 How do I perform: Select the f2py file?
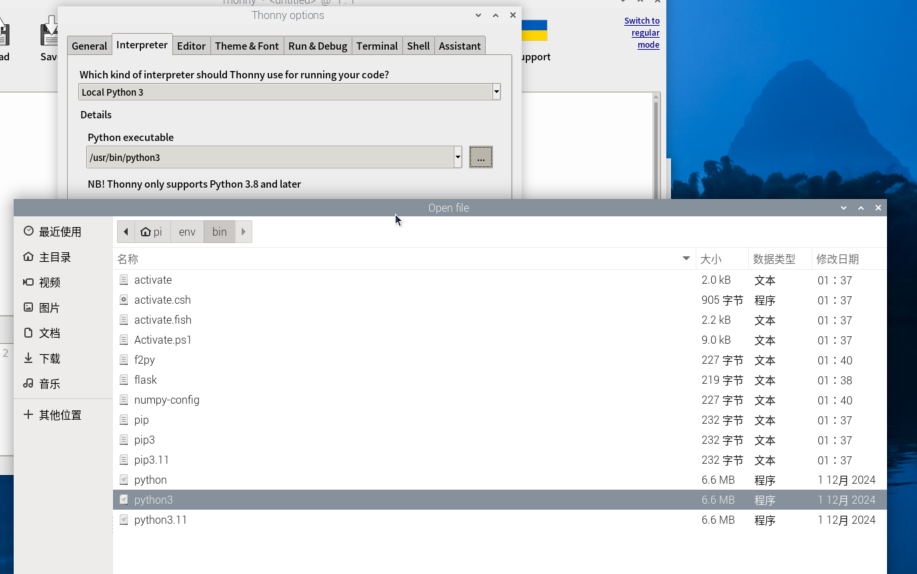(500, 360)
